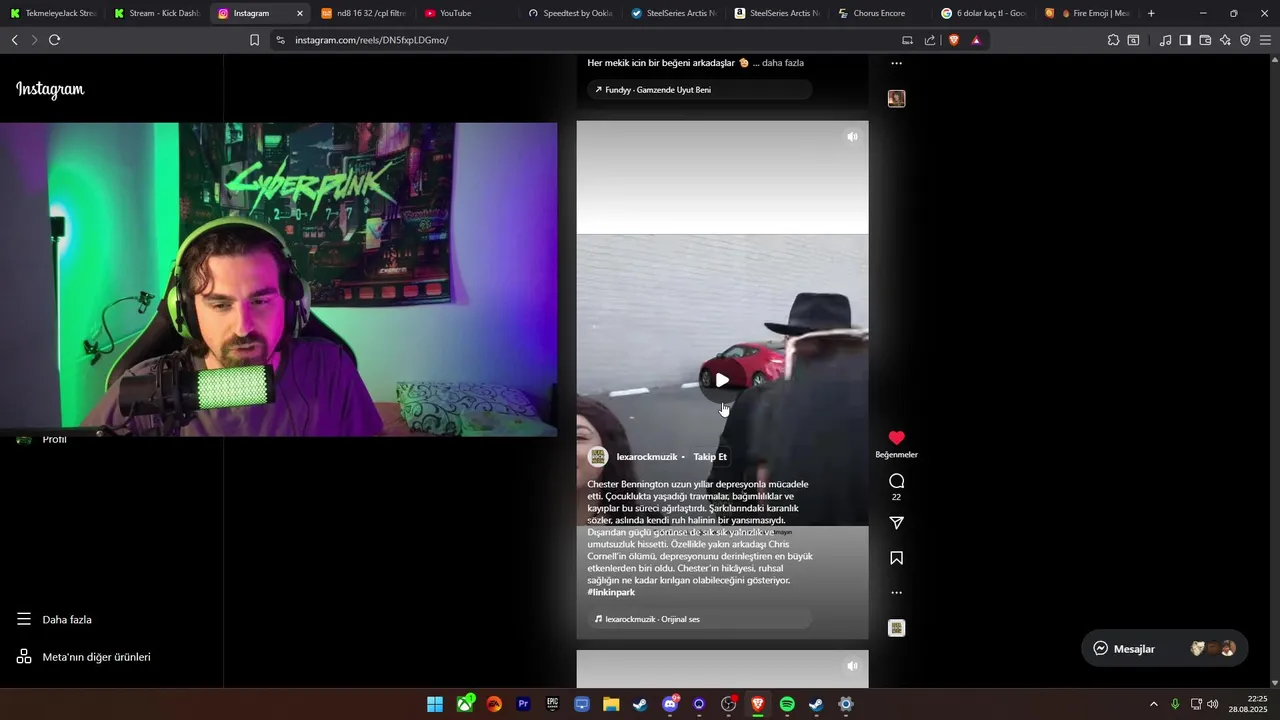View site information icon in address bar
The height and width of the screenshot is (720, 1280).
pos(280,40)
